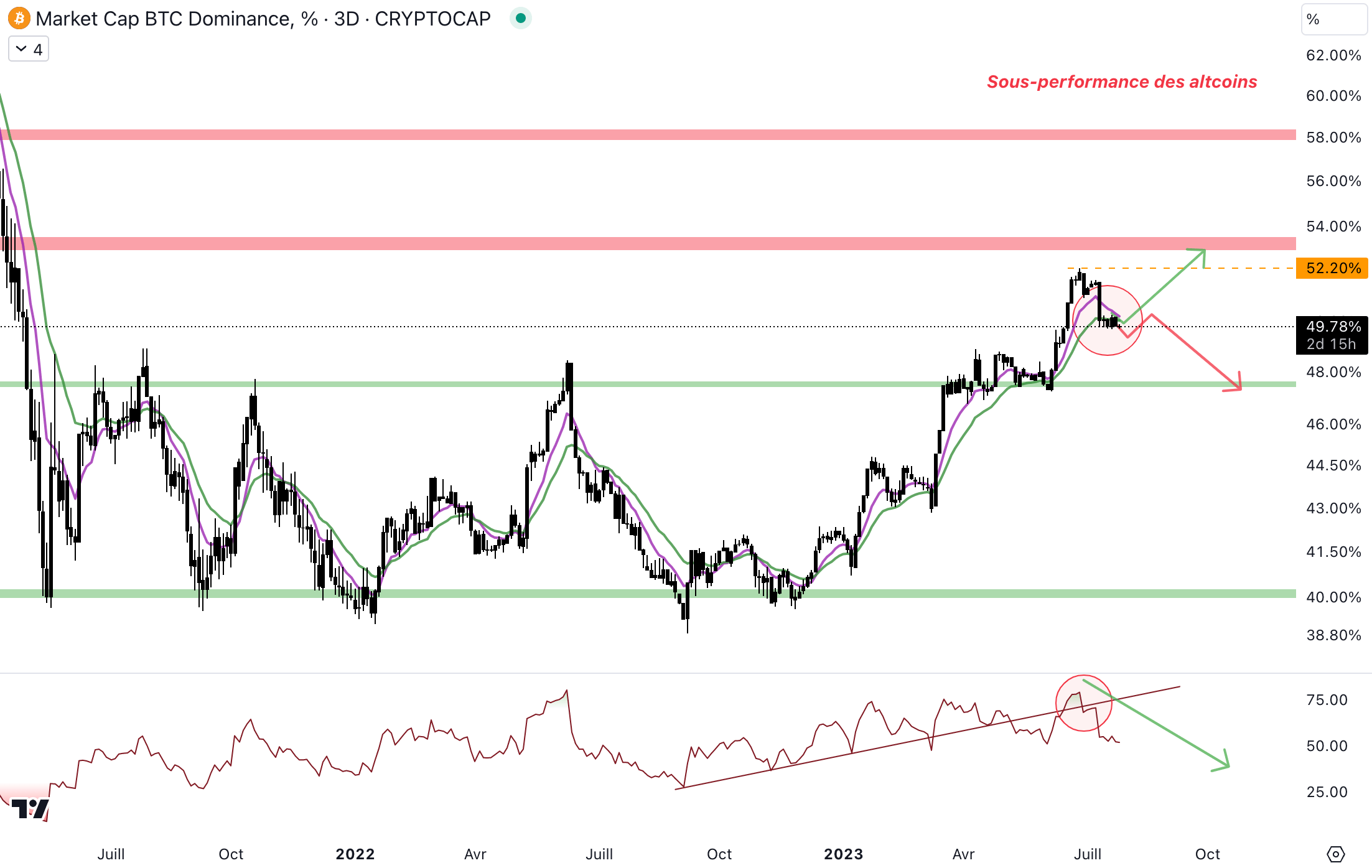Toggle percent scale mode button
The width and height of the screenshot is (1372, 868).
[x=1333, y=20]
